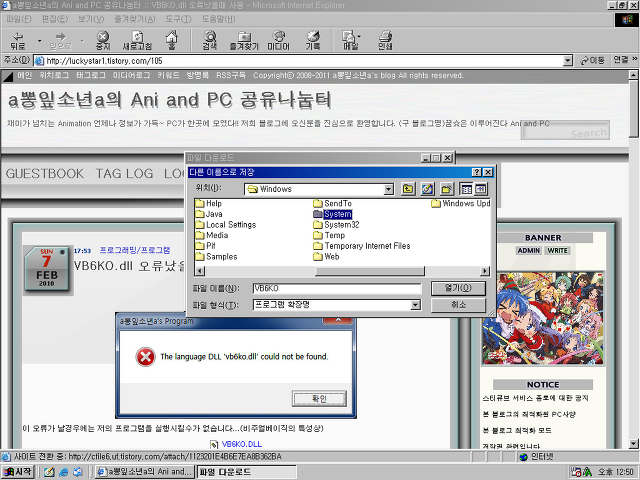The width and height of the screenshot is (640, 480).
Task: Open the Edit (편집) menu
Action: click(x=55, y=19)
